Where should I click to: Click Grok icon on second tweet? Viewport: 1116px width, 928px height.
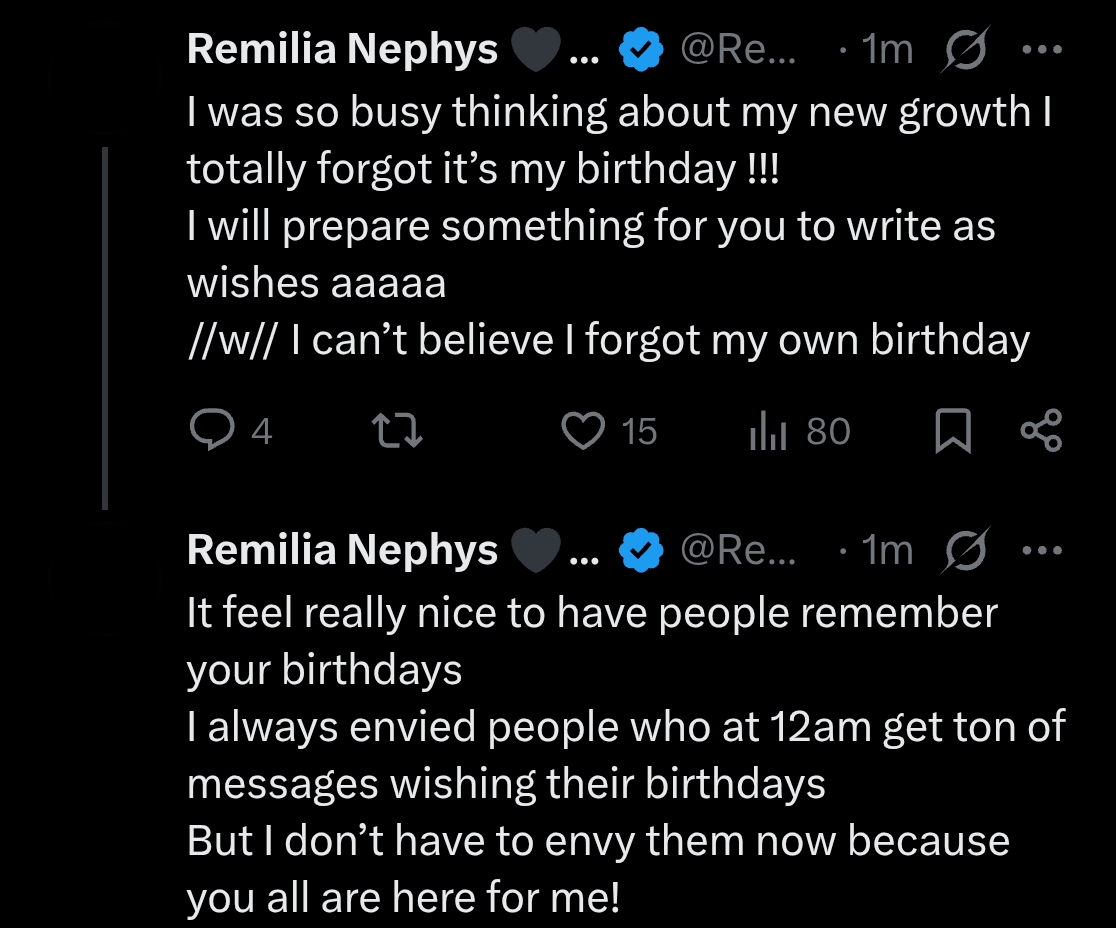(x=966, y=549)
